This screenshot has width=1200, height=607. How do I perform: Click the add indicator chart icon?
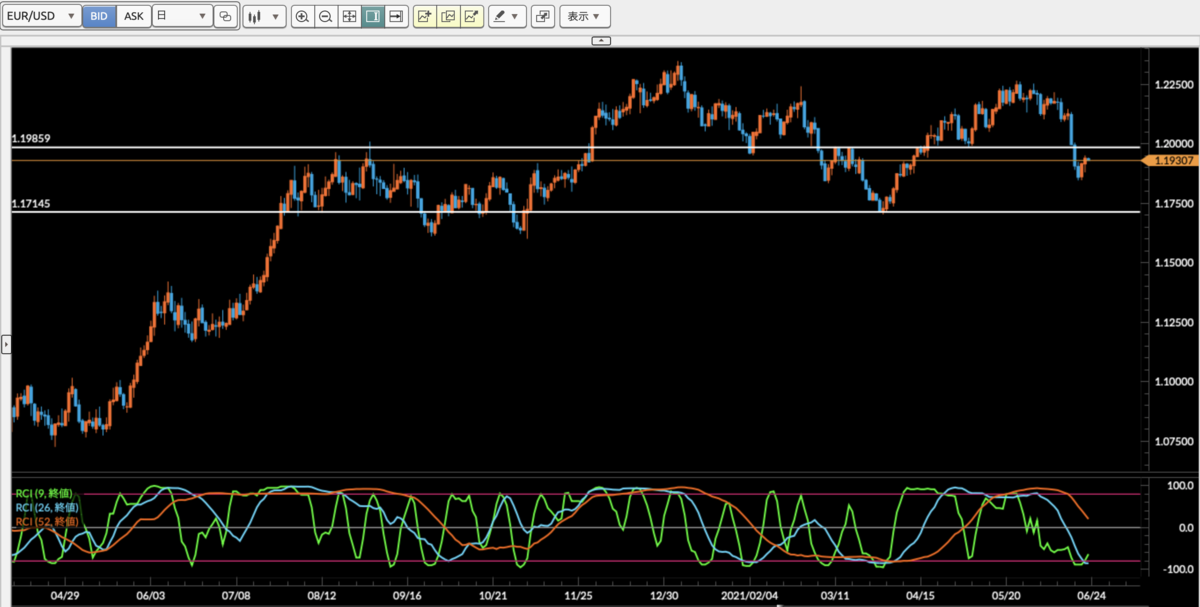coord(425,16)
